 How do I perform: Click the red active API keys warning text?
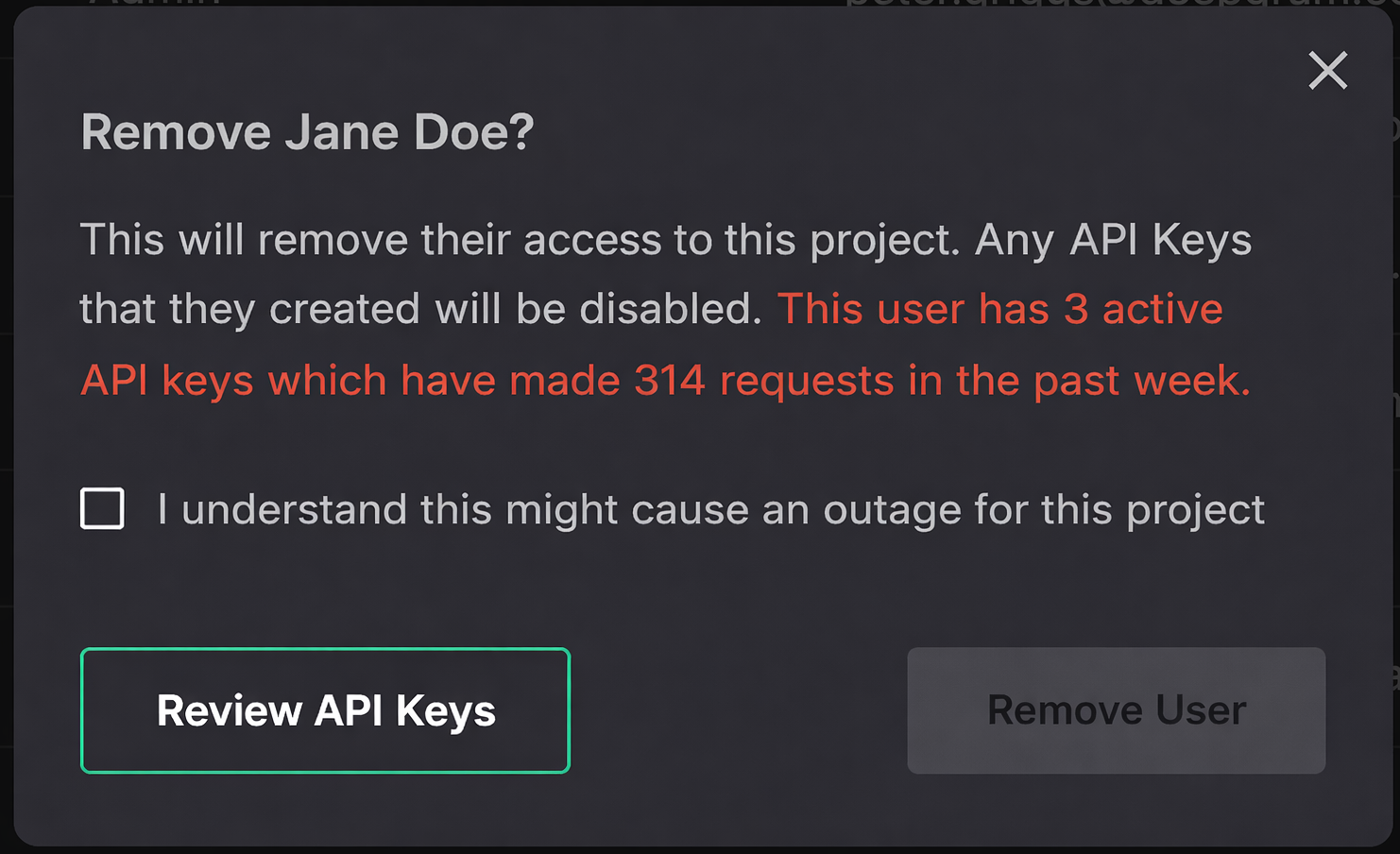pyautogui.click(x=999, y=308)
